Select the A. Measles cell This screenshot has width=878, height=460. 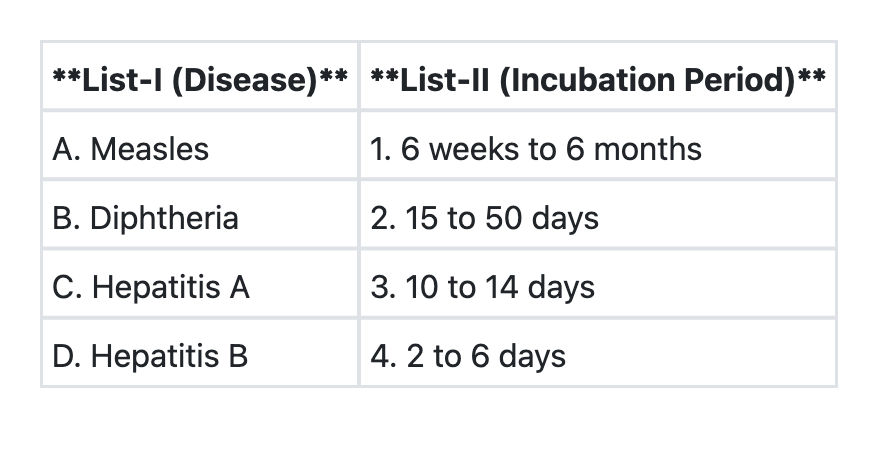(x=200, y=149)
